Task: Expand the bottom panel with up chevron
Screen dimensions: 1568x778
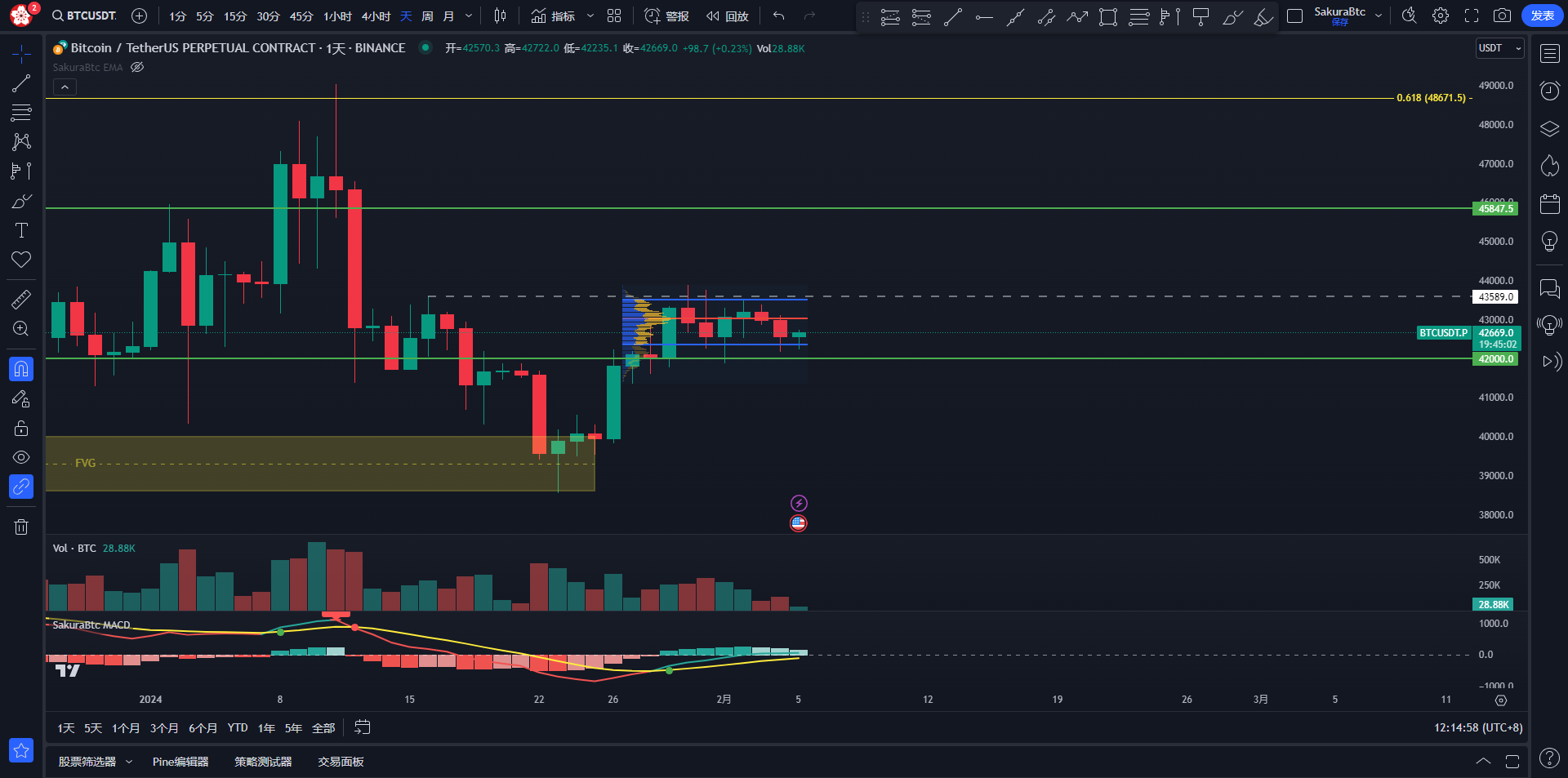Action: click(1483, 762)
